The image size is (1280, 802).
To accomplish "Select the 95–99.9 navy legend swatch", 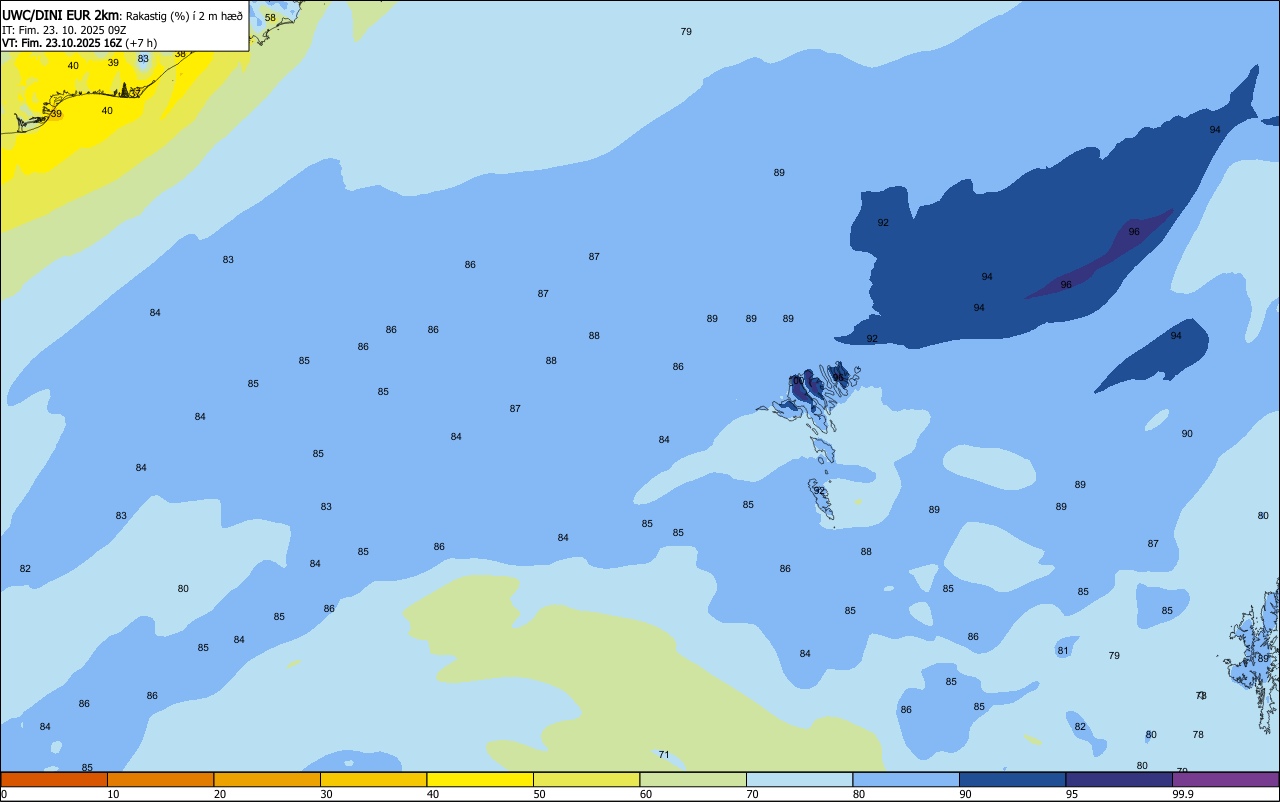I will [x=1119, y=779].
